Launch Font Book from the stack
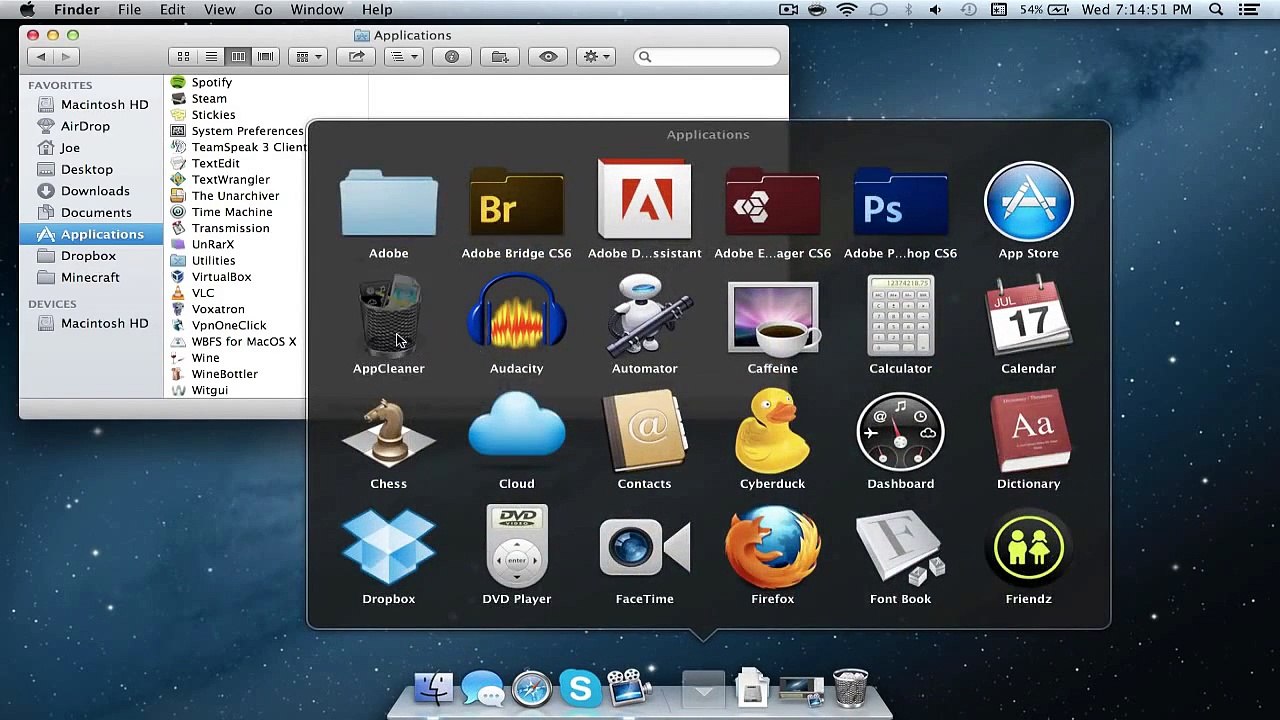This screenshot has width=1280, height=720. click(900, 546)
